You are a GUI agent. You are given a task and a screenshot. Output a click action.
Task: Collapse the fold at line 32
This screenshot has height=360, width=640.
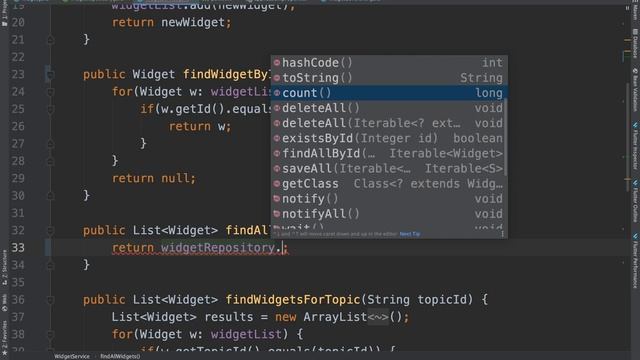click(x=51, y=231)
